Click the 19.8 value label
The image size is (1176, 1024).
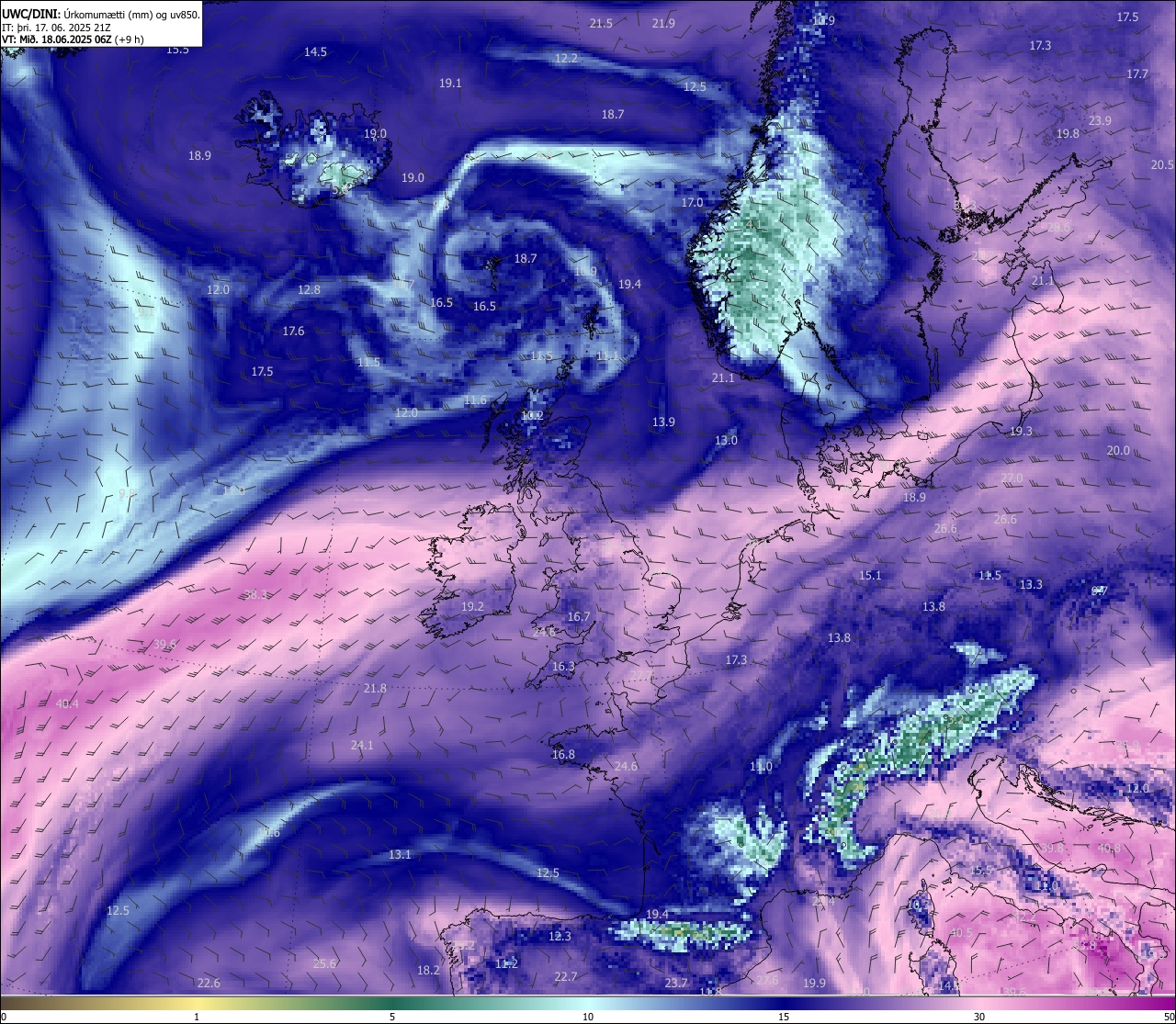[x=1068, y=133]
